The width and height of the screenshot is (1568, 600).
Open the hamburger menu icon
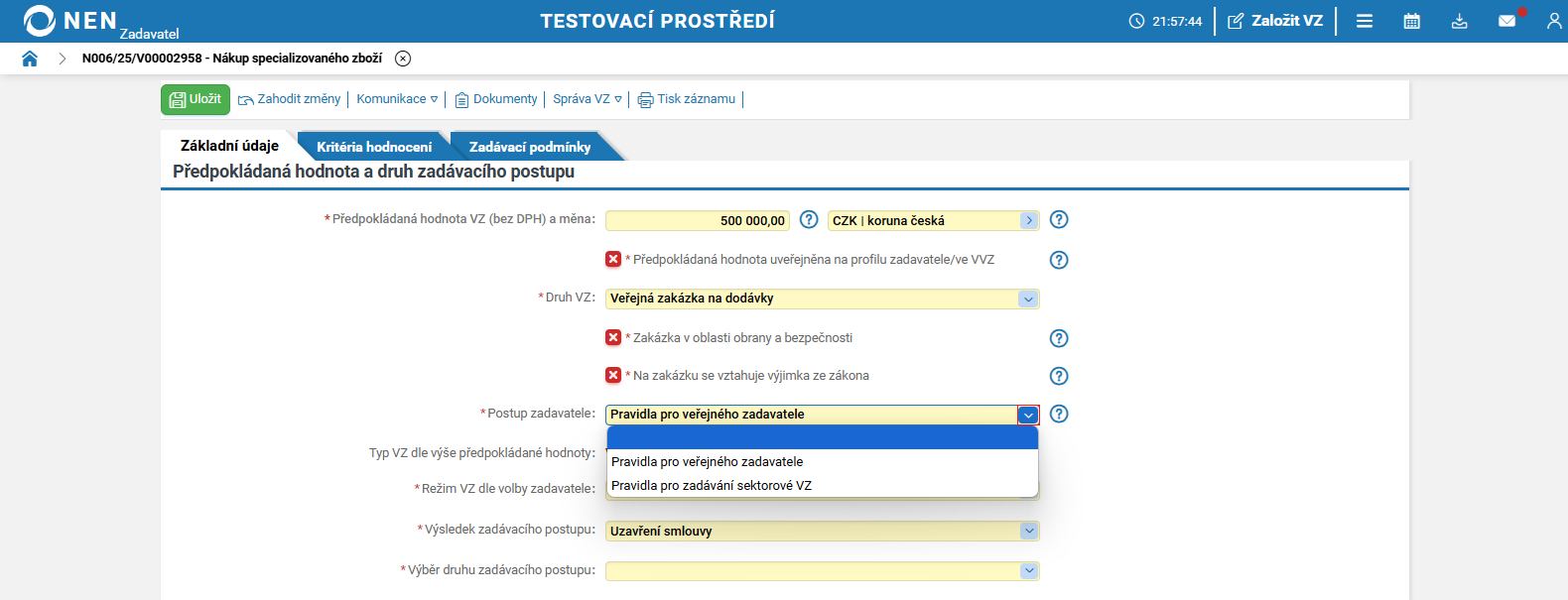[1365, 21]
